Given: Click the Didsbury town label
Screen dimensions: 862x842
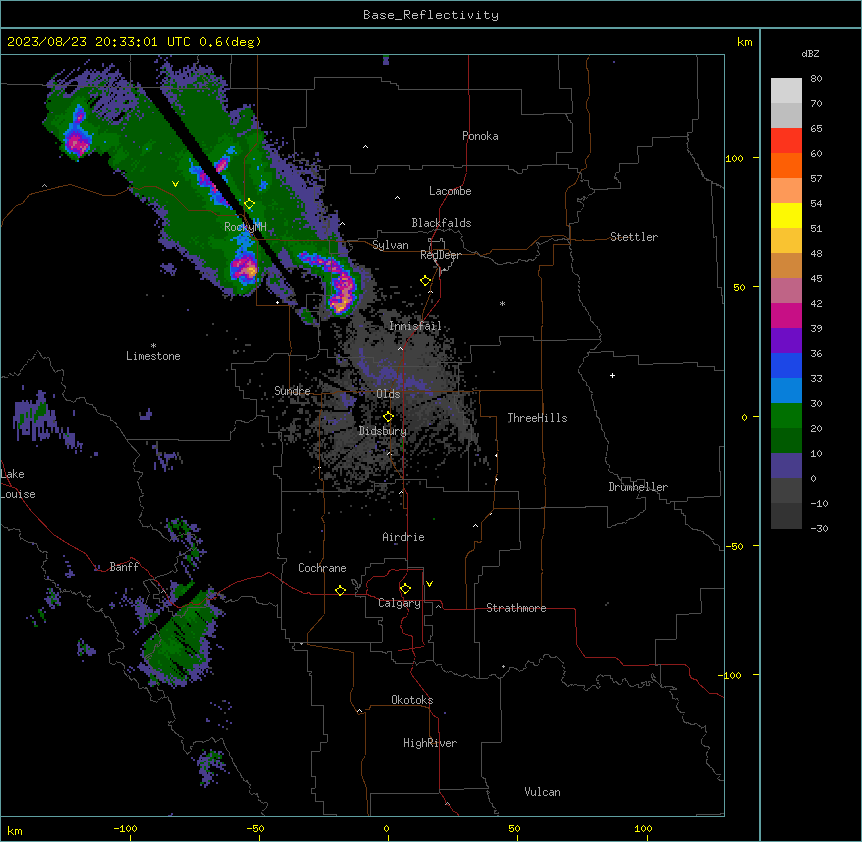Looking at the screenshot, I should (382, 431).
